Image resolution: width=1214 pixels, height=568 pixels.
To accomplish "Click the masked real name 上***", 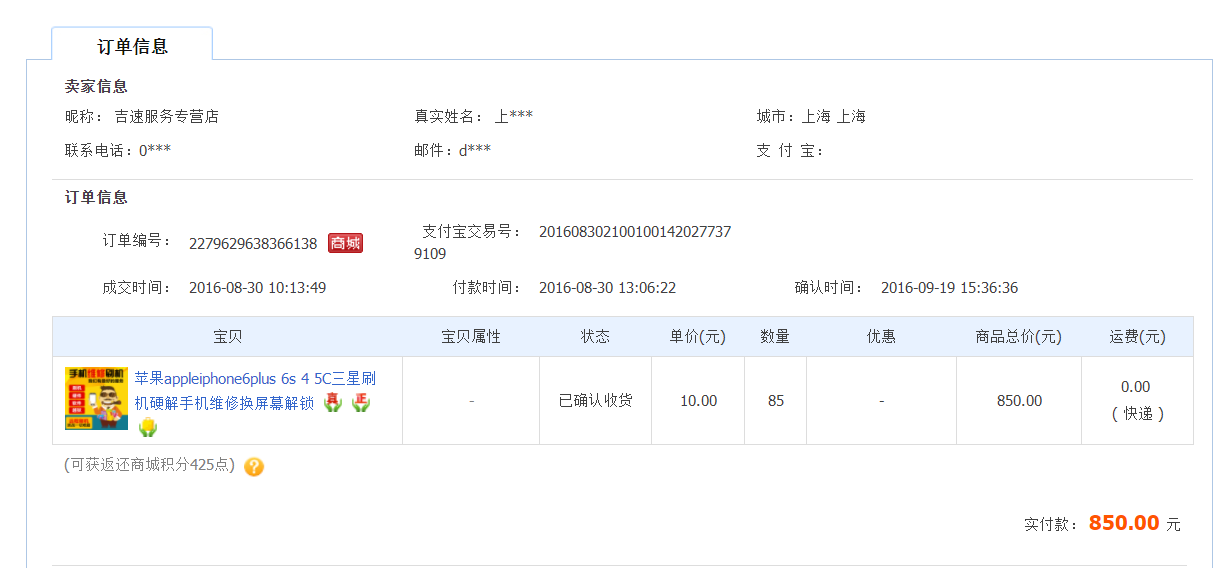I will point(513,116).
